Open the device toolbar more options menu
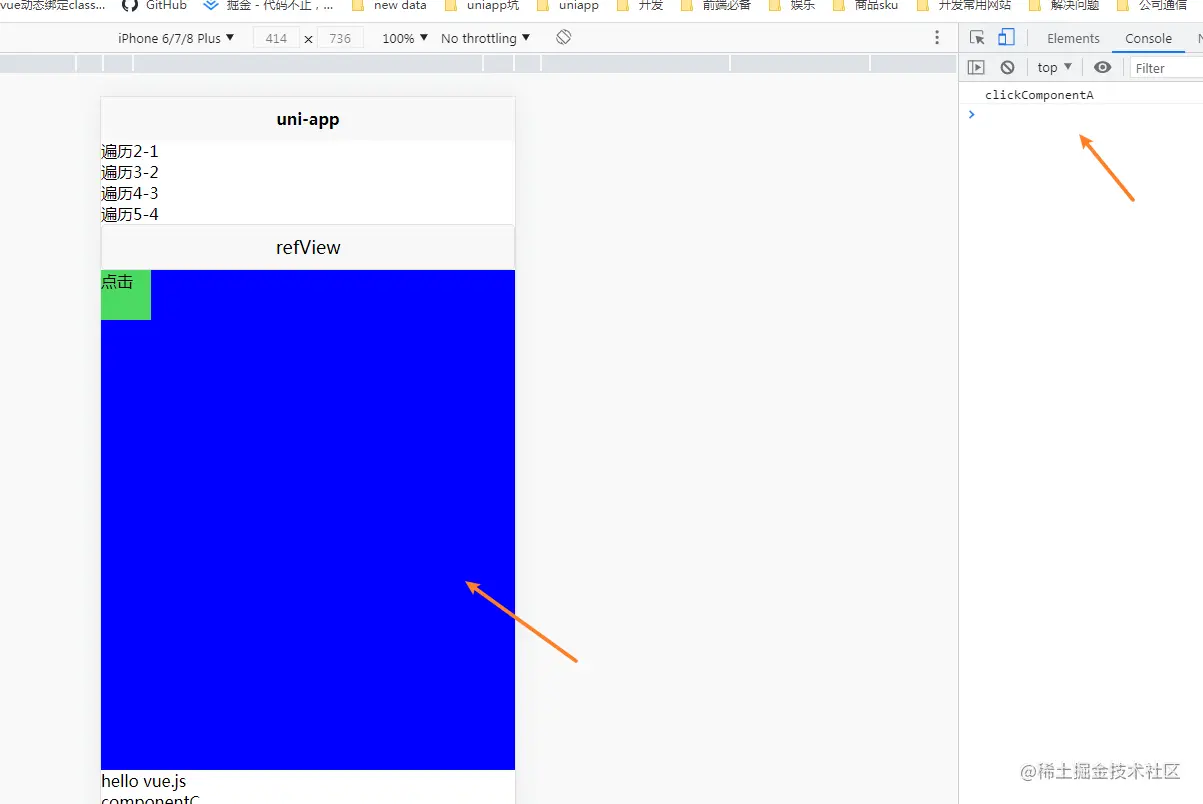1203x804 pixels. (x=937, y=38)
